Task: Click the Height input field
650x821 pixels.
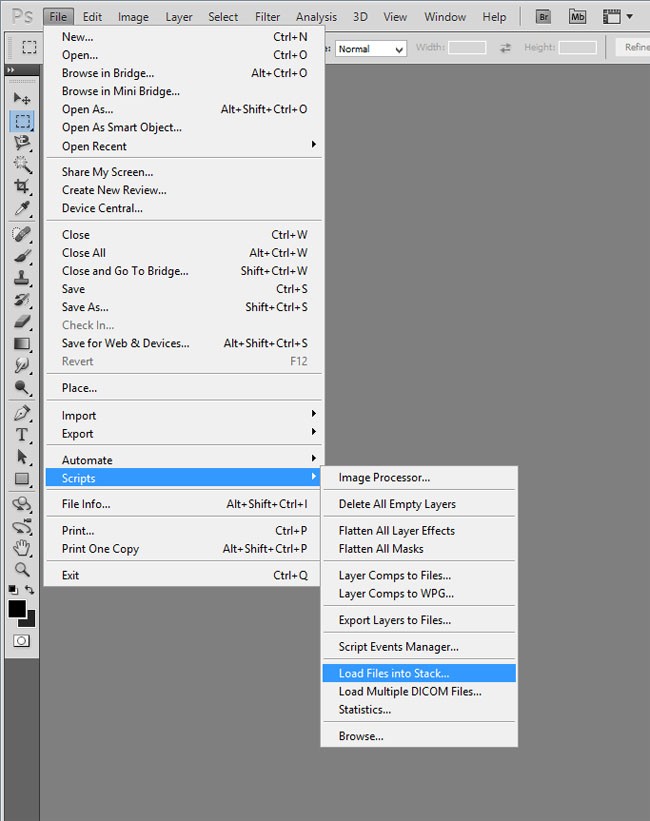Action: point(578,48)
